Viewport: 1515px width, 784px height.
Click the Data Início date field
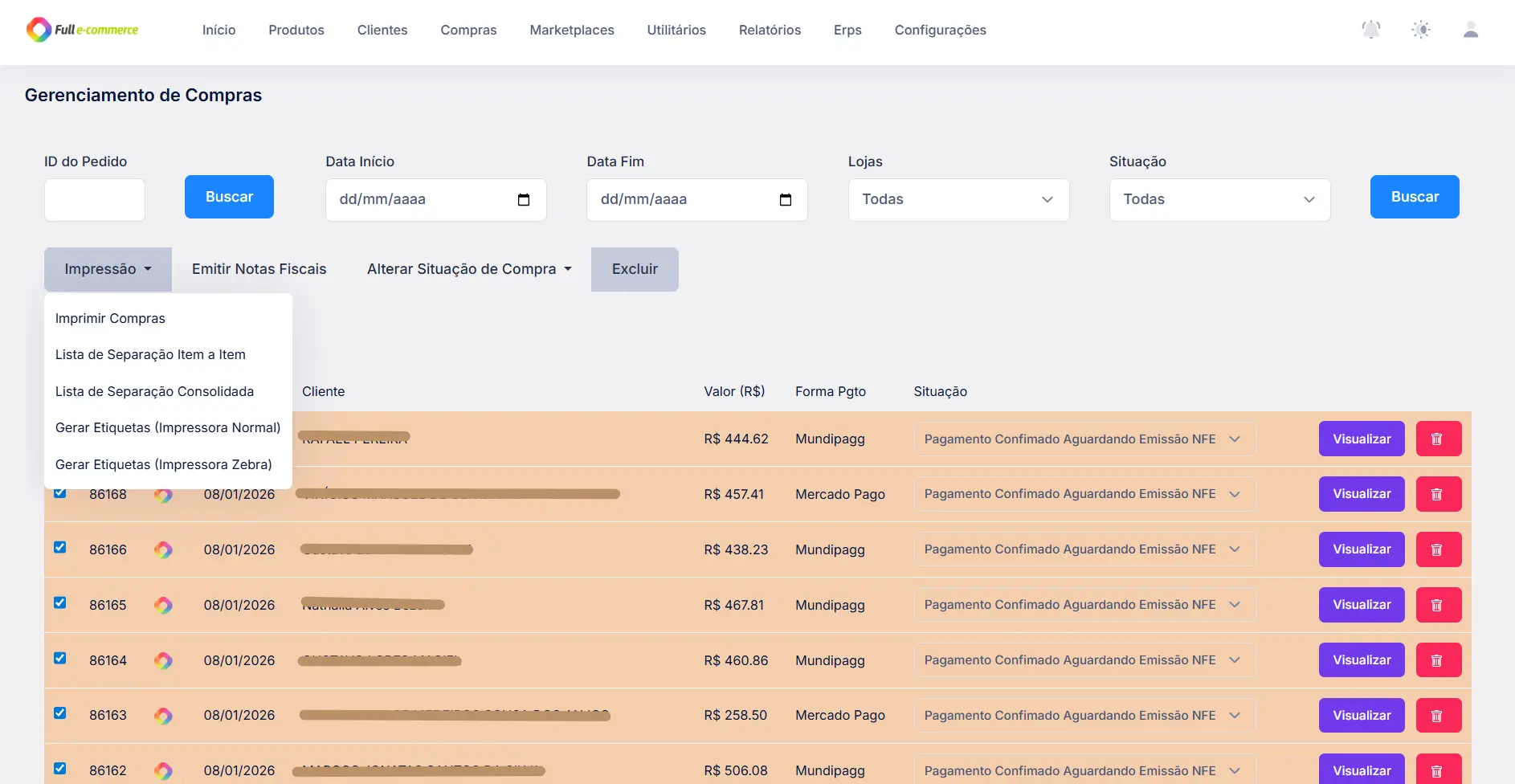(436, 200)
